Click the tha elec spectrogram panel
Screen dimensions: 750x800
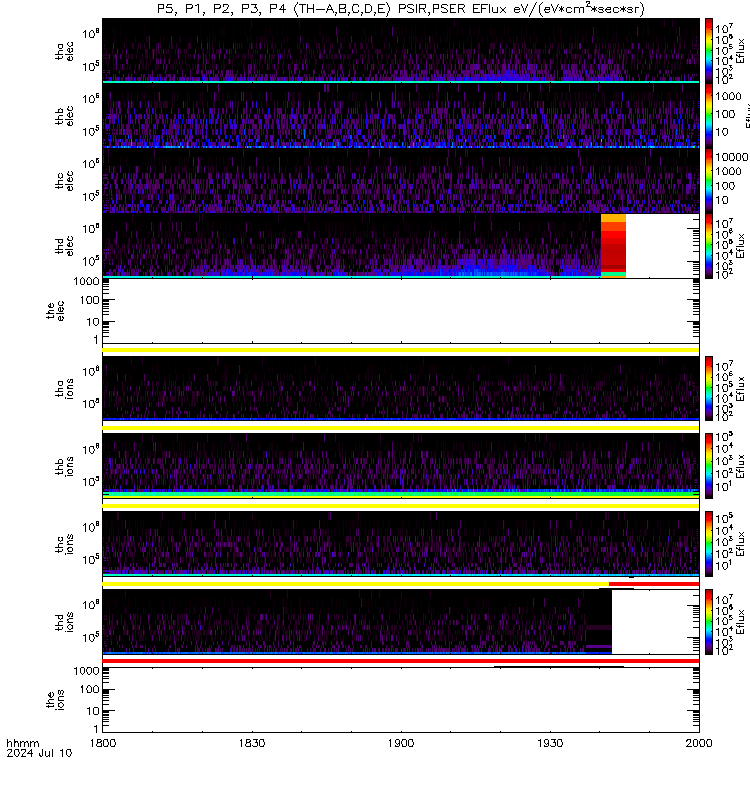coord(401,50)
